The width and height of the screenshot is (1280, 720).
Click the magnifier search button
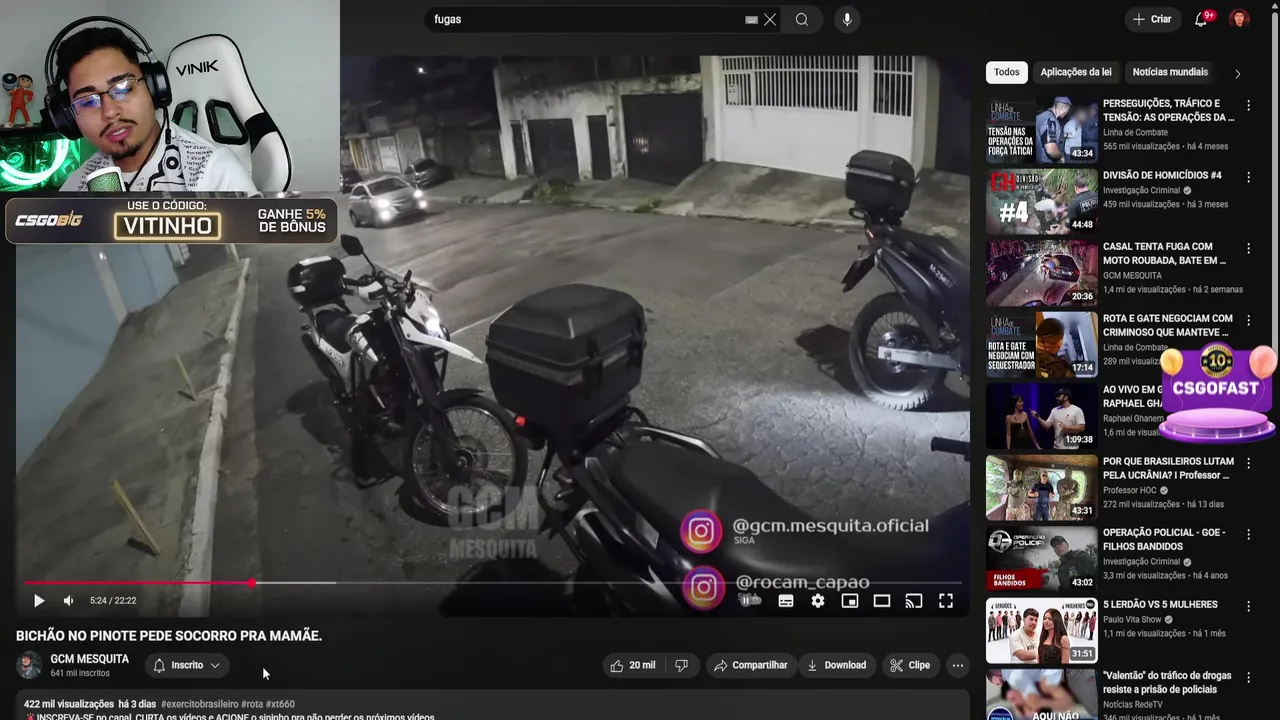point(802,19)
